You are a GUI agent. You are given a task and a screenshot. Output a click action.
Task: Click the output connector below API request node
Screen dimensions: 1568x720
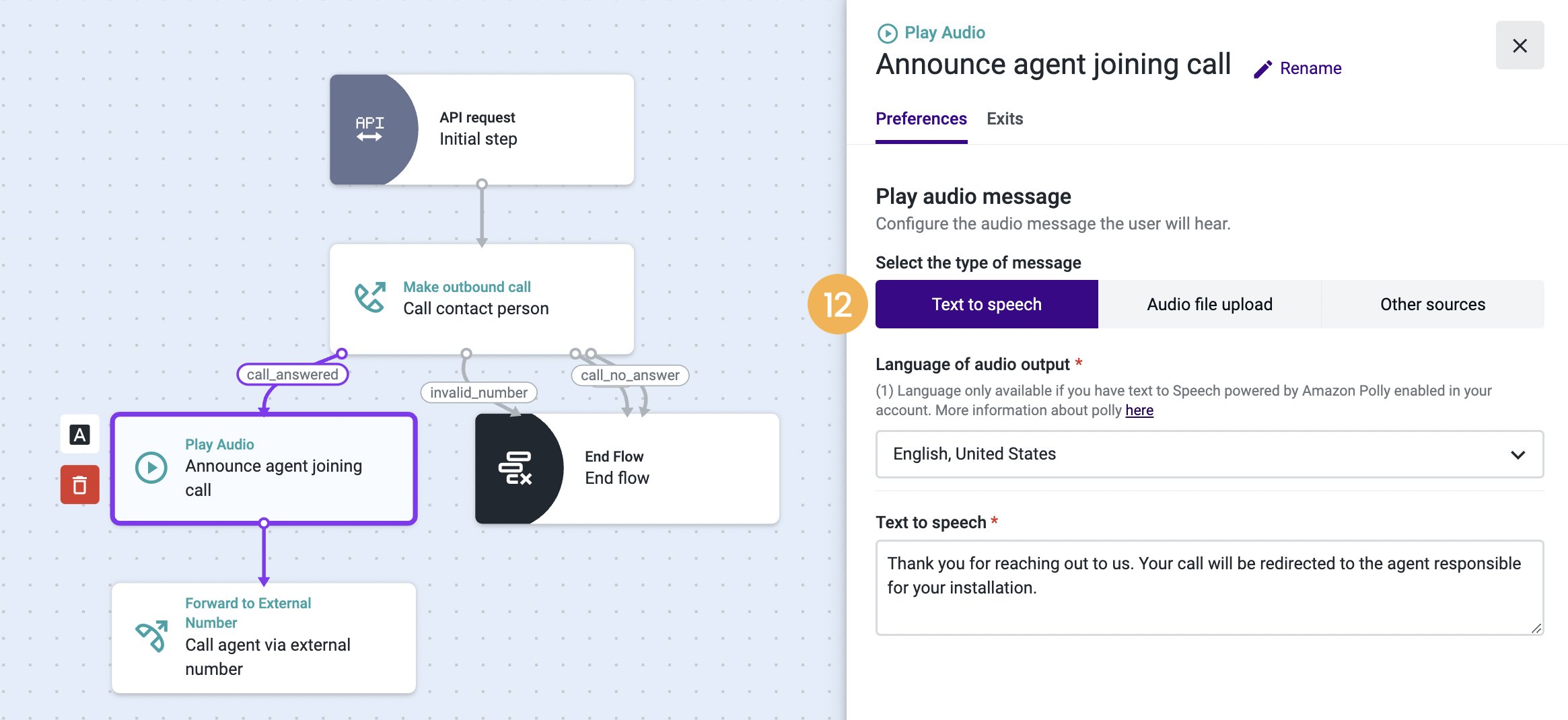pyautogui.click(x=482, y=184)
